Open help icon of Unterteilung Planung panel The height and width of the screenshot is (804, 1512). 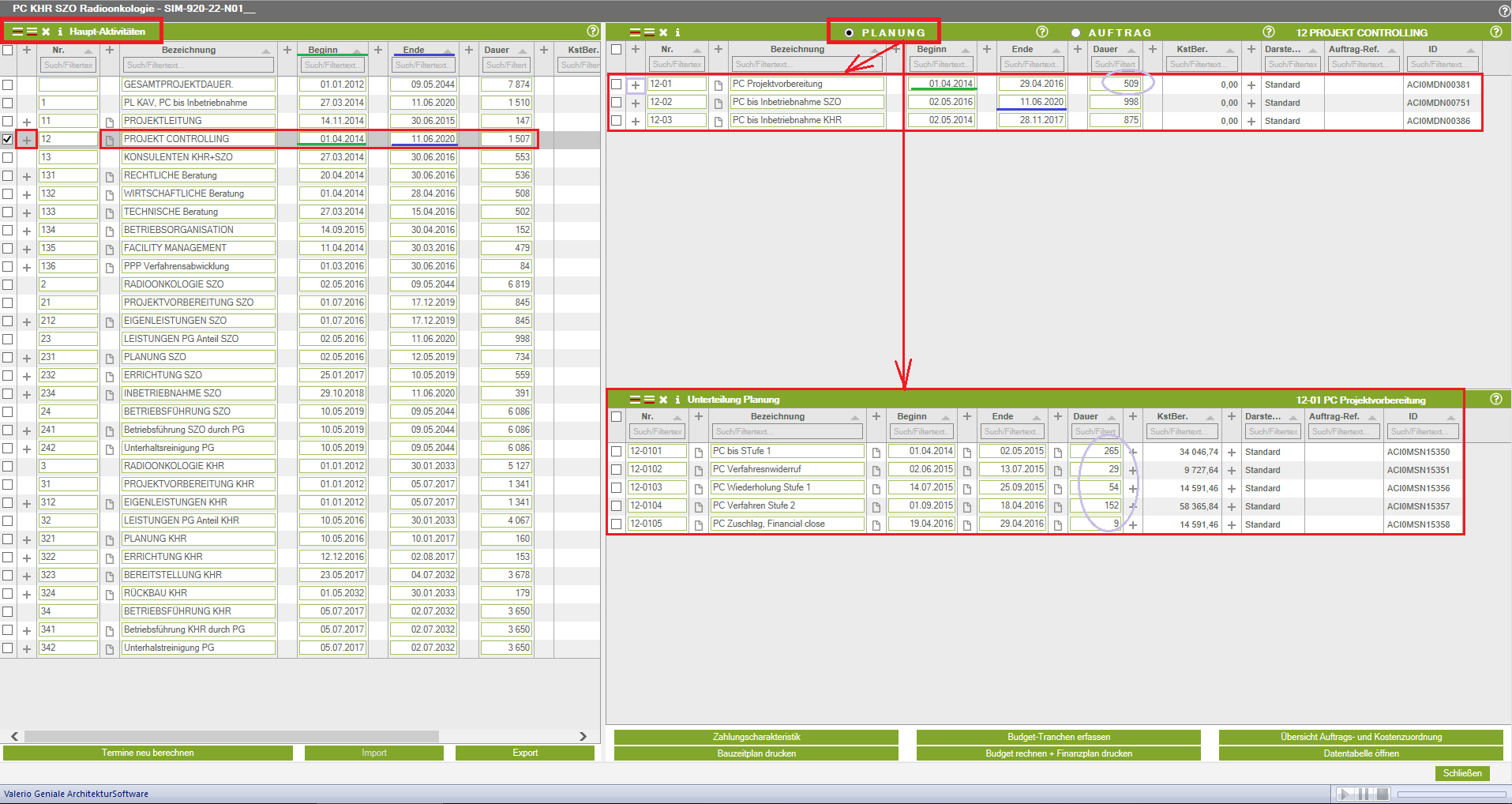coord(1495,400)
